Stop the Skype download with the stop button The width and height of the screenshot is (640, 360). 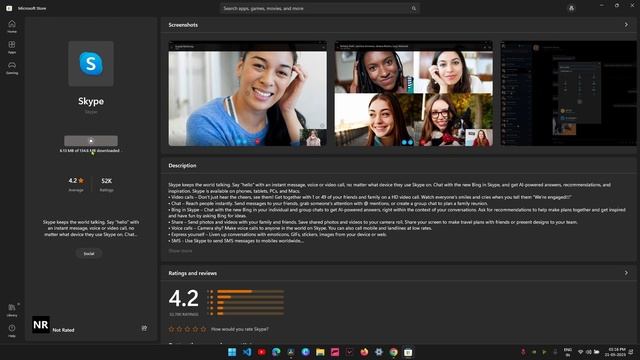91,141
